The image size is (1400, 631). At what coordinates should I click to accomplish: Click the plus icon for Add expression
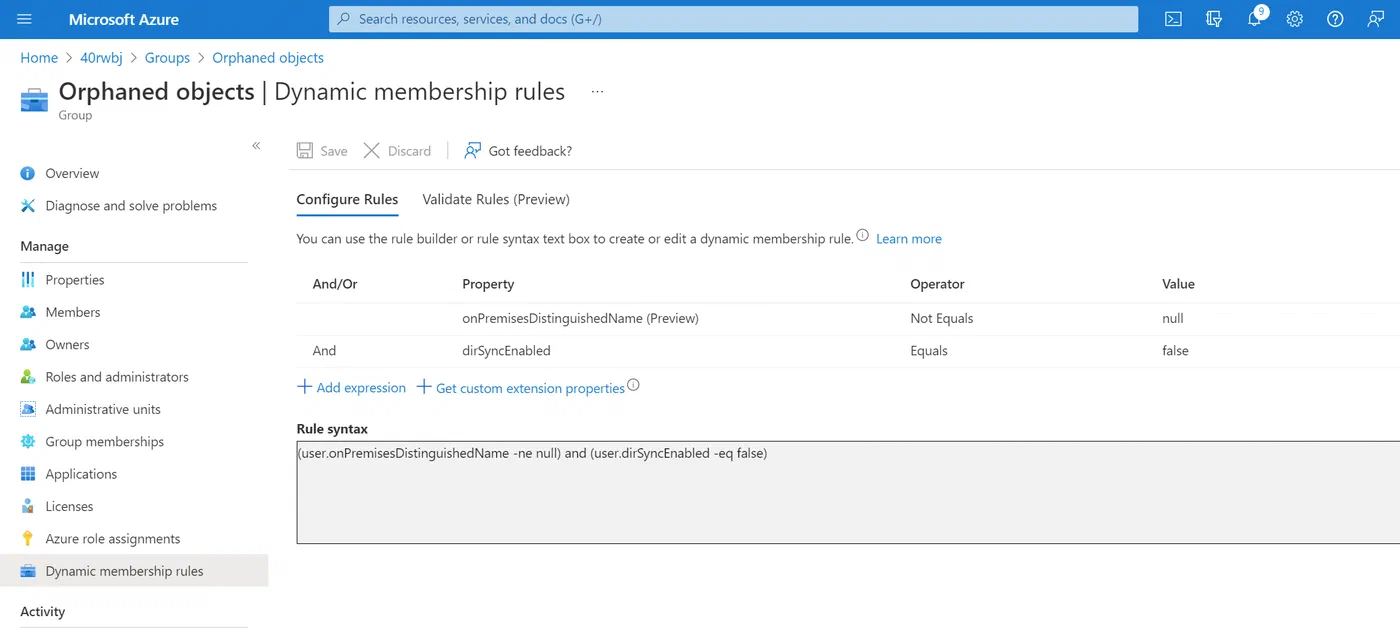coord(305,387)
